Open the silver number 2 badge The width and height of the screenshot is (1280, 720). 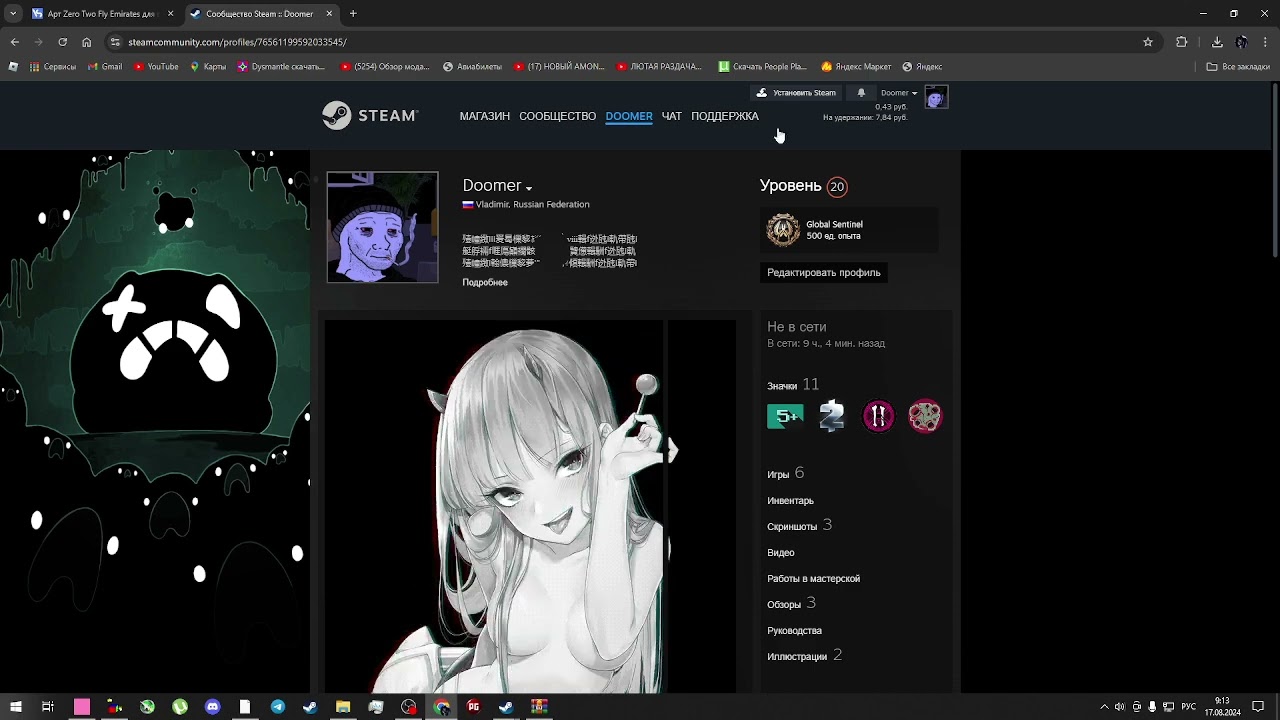click(831, 416)
